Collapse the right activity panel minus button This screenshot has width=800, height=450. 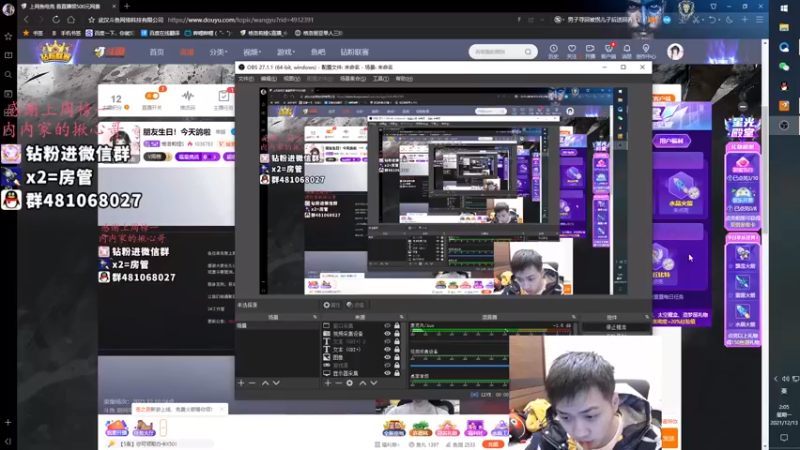coord(743,107)
